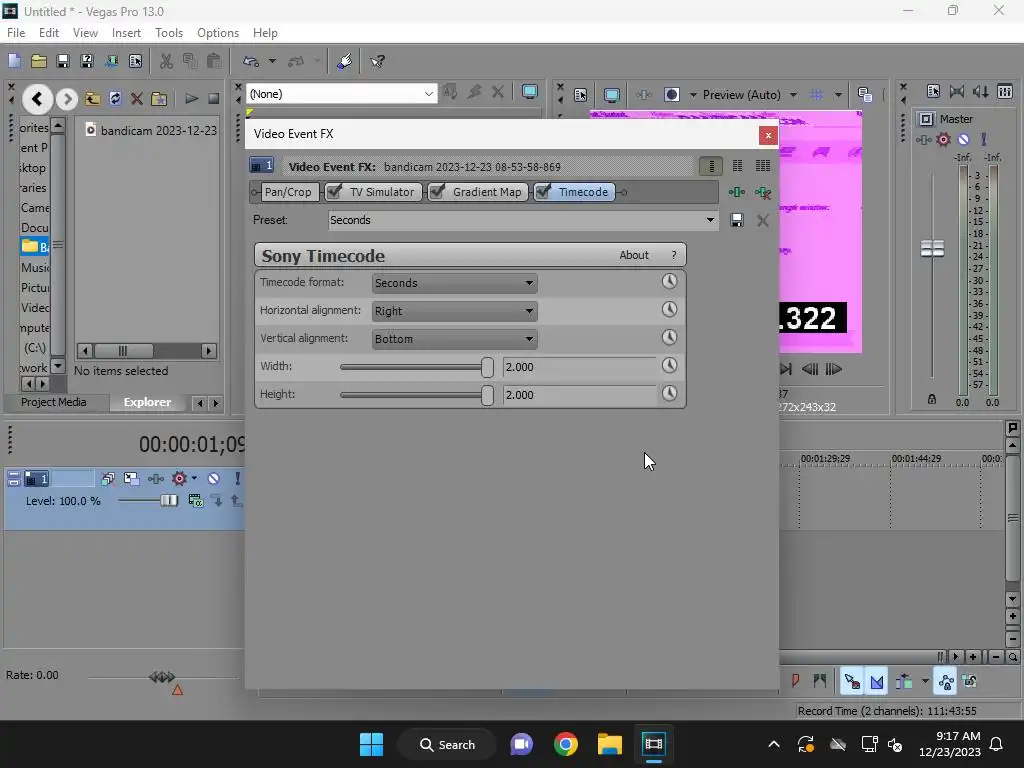Open Copy Snapshot to clipboard icon
Screen dimensions: 1024x768
click(865, 95)
